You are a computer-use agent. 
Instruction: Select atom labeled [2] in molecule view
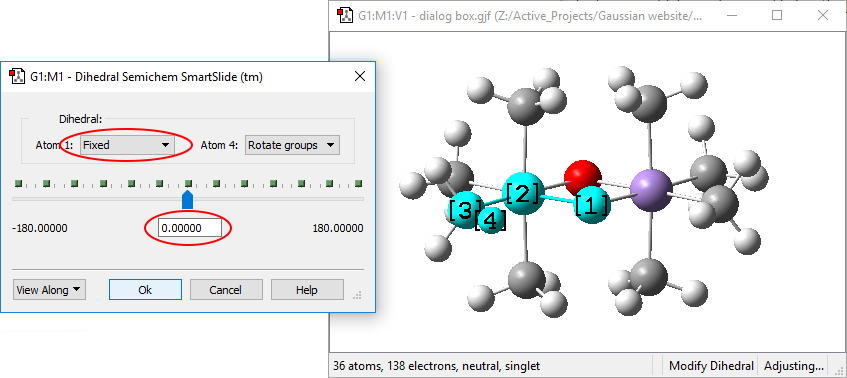522,194
